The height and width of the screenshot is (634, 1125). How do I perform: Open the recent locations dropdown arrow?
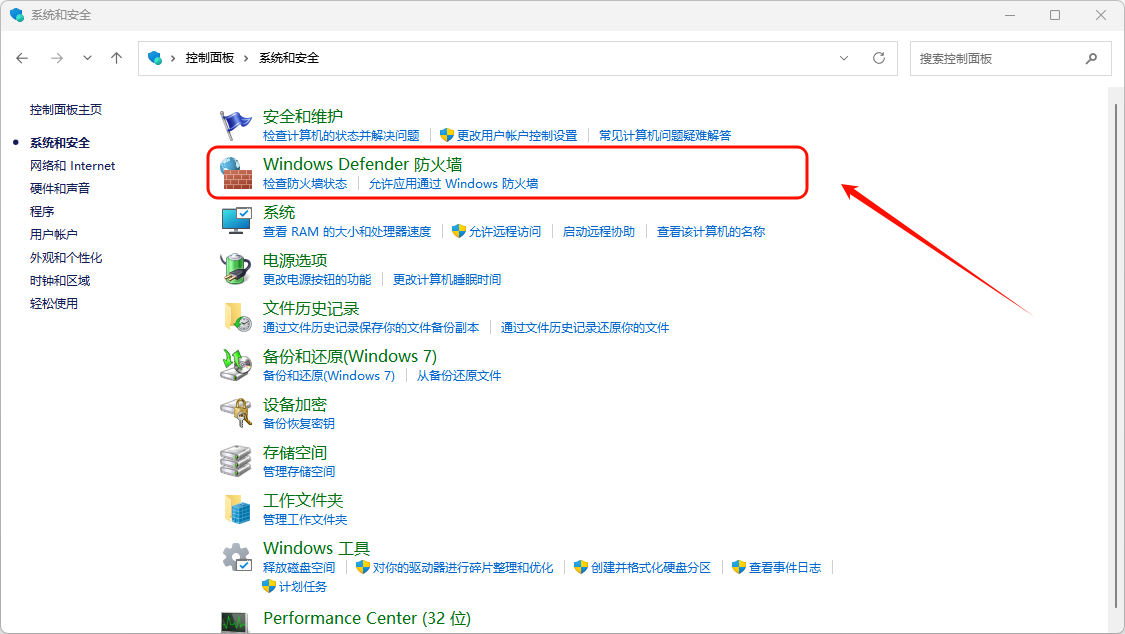pos(87,58)
